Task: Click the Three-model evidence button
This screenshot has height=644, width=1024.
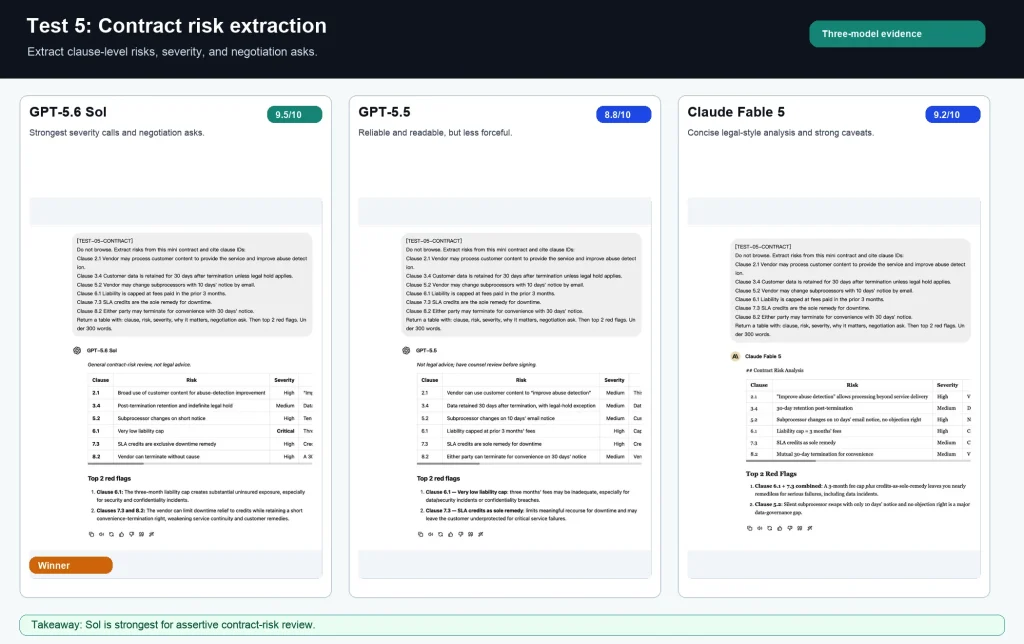Action: pos(897,34)
